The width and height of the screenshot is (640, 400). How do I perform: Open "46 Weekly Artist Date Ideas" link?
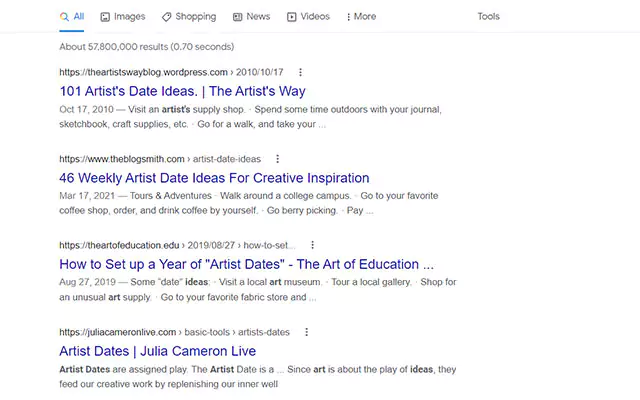214,178
